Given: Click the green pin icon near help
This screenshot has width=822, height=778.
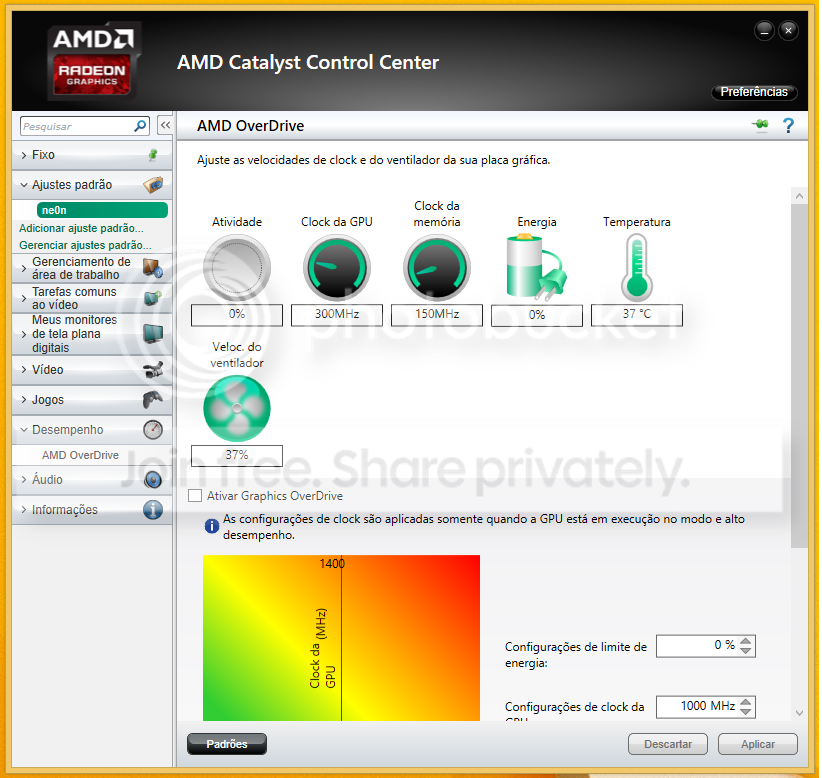Looking at the screenshot, I should (760, 126).
